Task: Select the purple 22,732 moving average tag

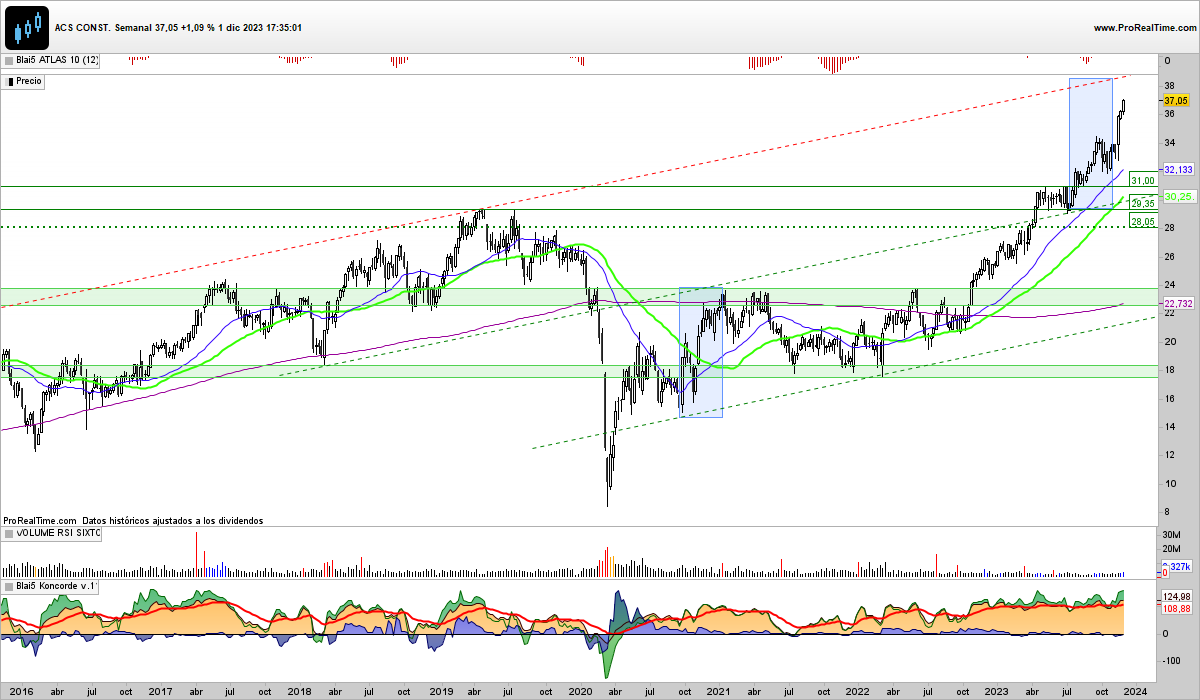Action: (x=1179, y=303)
